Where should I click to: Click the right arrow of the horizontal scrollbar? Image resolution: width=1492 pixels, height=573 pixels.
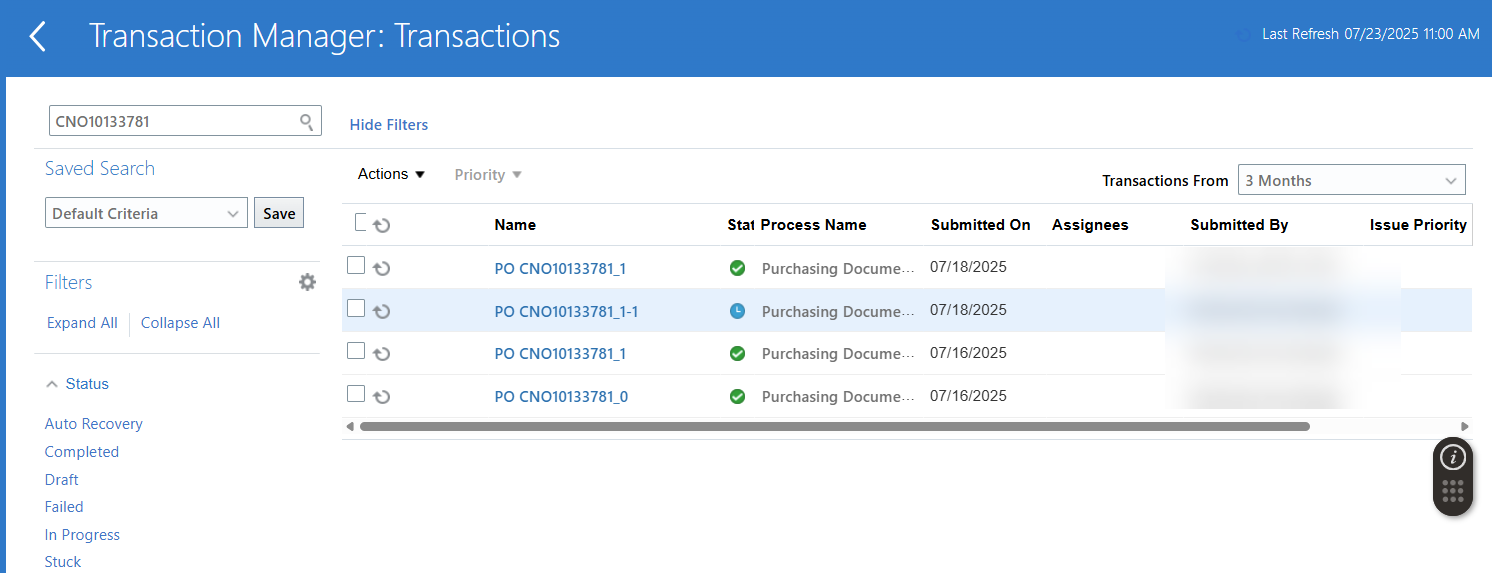click(x=1464, y=426)
